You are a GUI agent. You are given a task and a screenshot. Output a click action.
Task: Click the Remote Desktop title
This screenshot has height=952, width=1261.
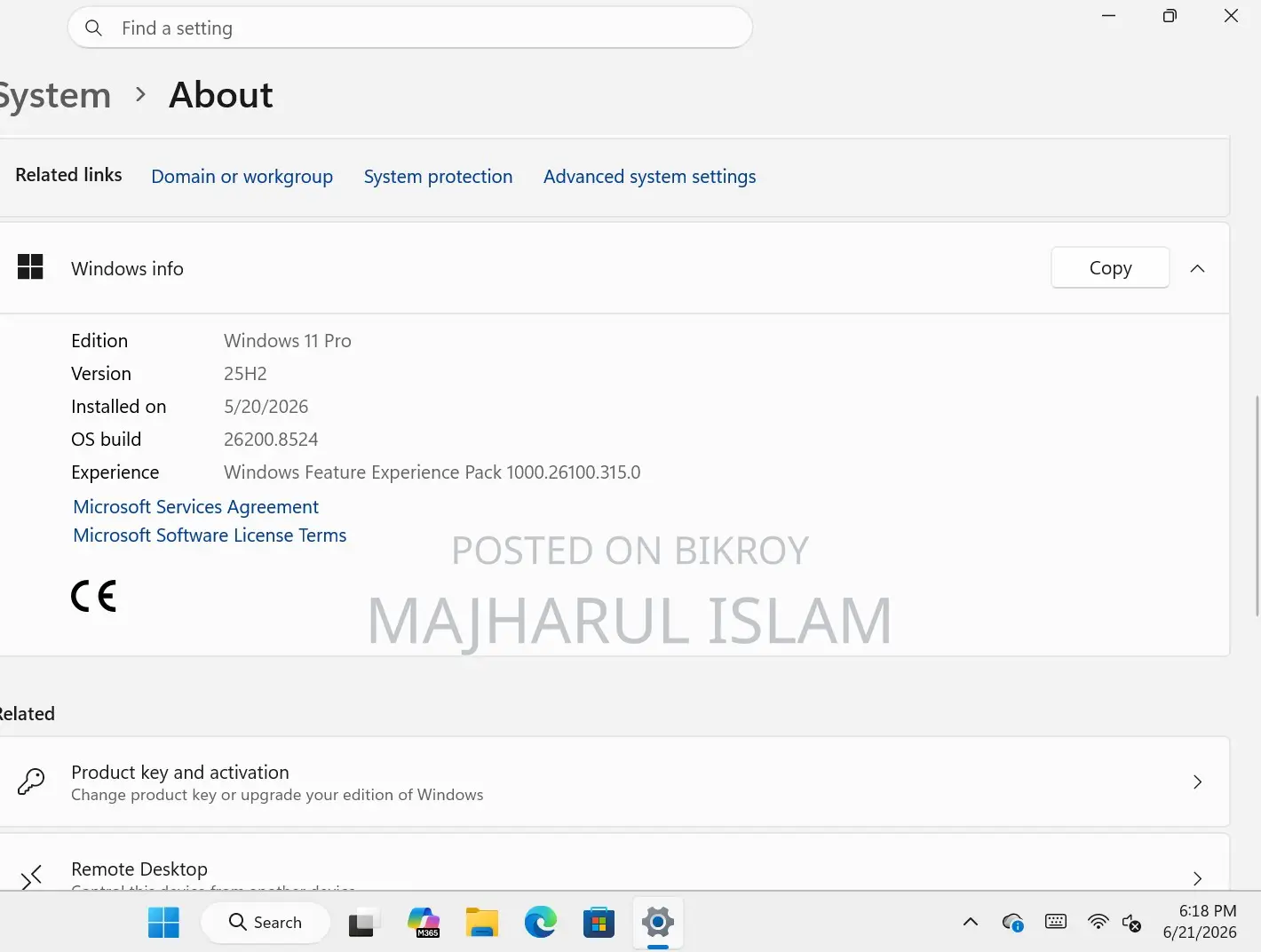pyautogui.click(x=139, y=869)
